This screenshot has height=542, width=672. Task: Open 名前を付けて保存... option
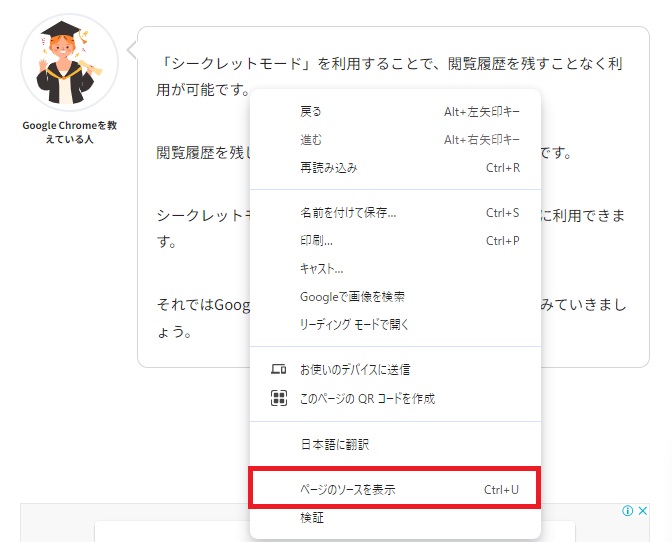click(395, 213)
